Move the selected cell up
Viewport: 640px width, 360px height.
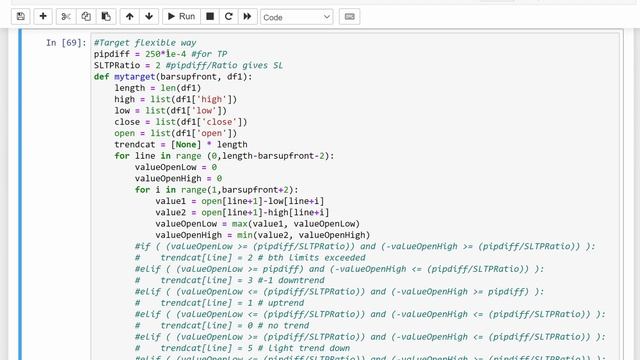point(129,17)
